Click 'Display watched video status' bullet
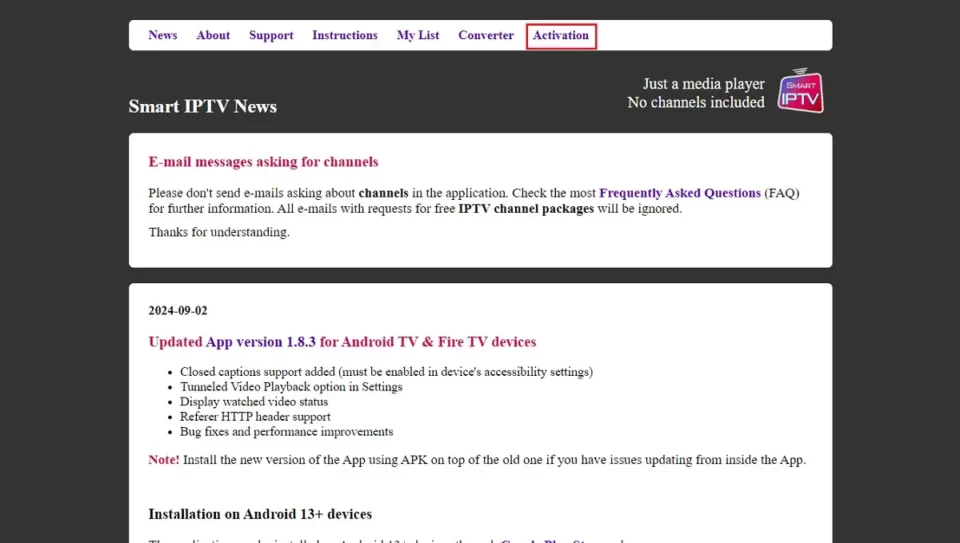The width and height of the screenshot is (960, 543). 254,402
